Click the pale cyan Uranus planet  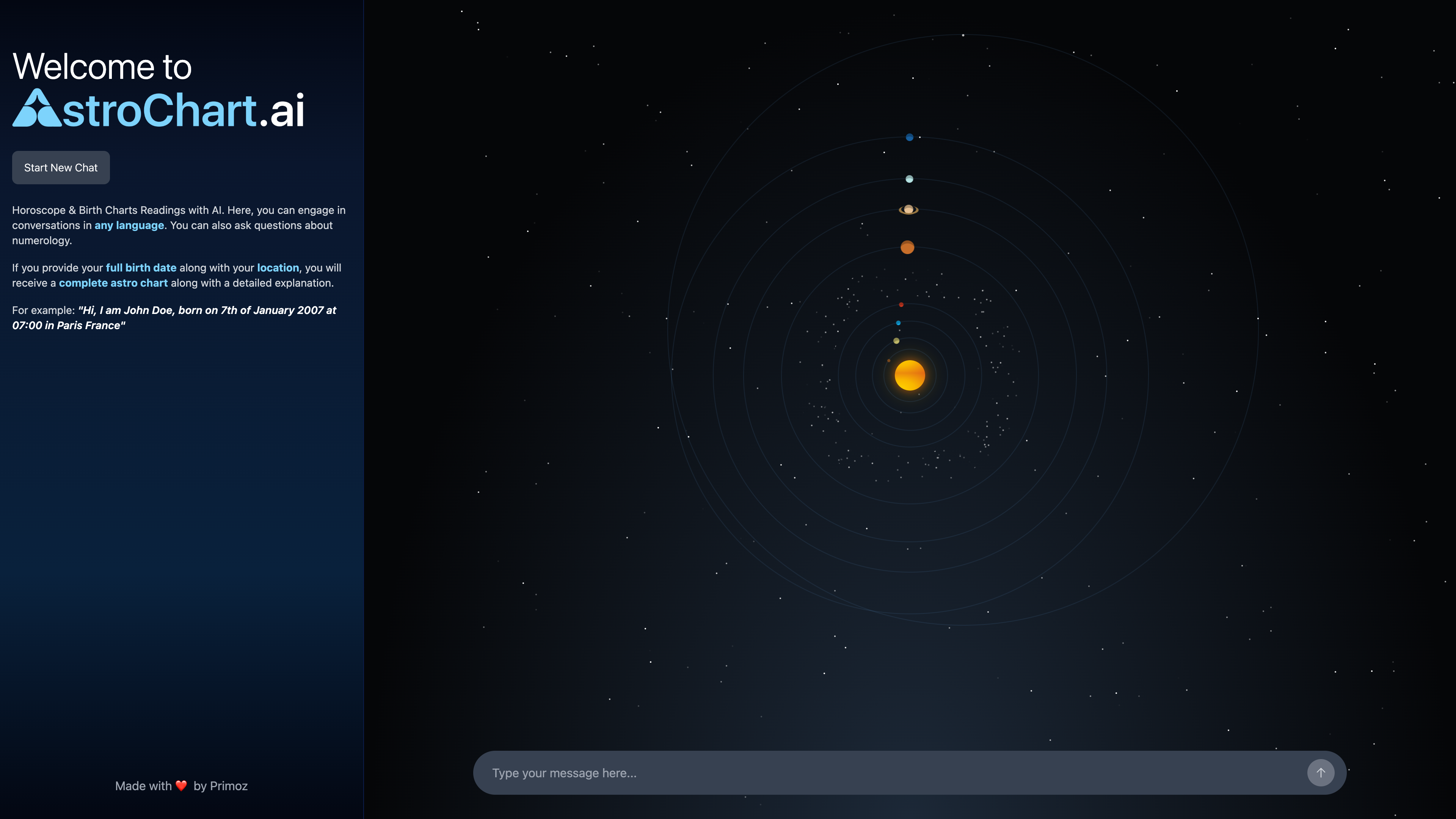910,179
